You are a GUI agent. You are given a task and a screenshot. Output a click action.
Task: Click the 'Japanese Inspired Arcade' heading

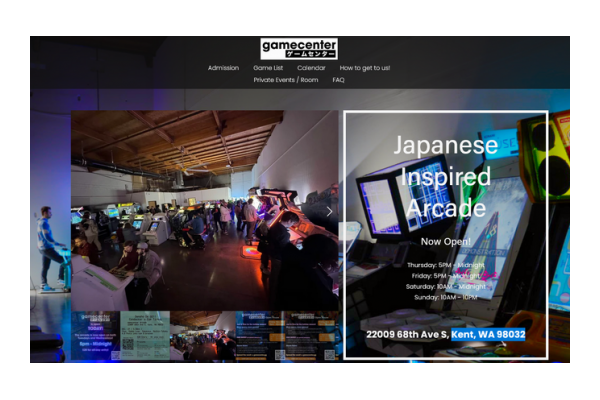[x=446, y=176]
